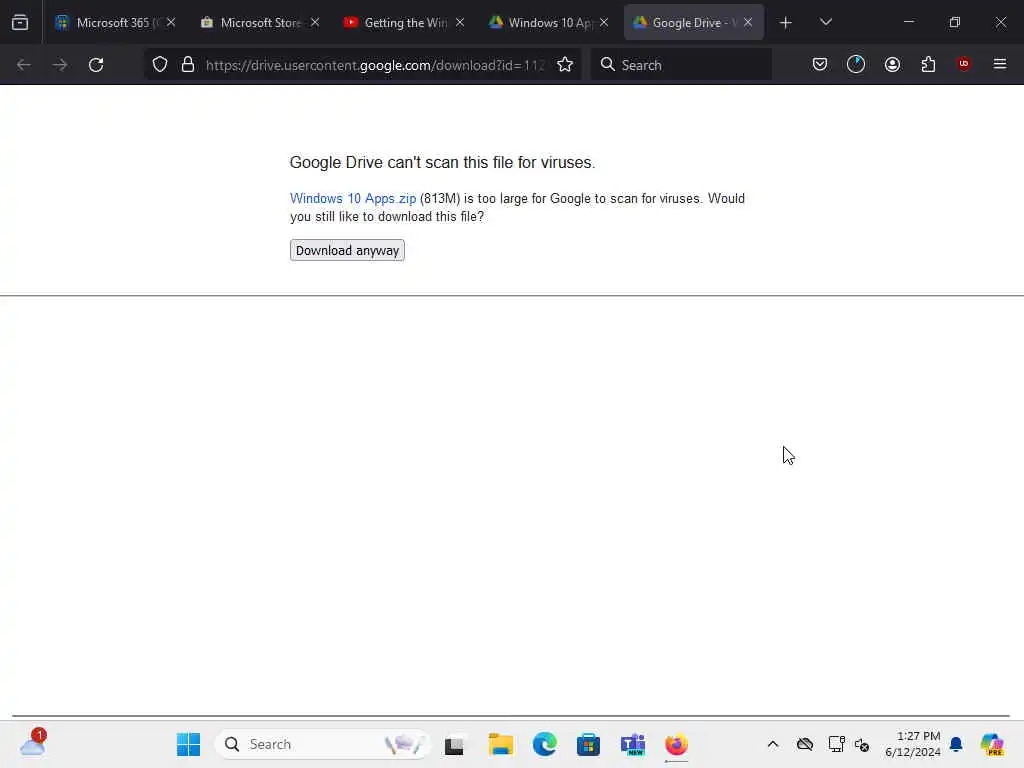Image resolution: width=1024 pixels, height=768 pixels.
Task: Open the Windows Start menu
Action: [x=189, y=744]
